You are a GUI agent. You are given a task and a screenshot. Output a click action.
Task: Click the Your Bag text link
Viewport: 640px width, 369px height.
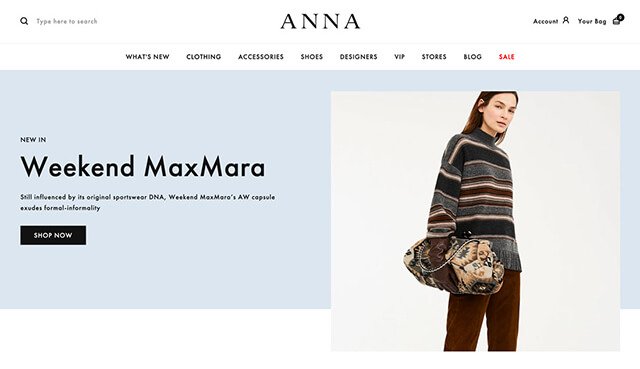point(592,21)
